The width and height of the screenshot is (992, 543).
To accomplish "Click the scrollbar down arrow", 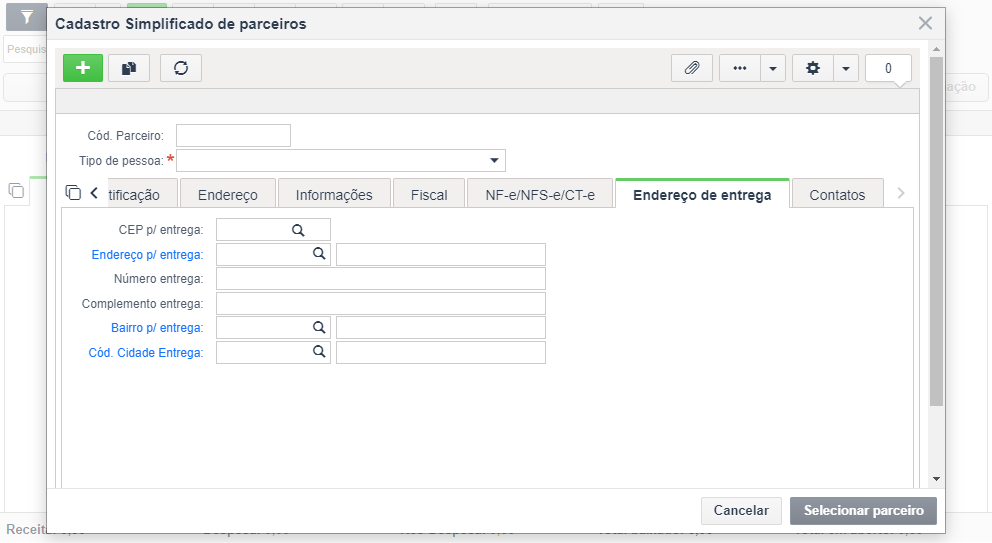I will pyautogui.click(x=936, y=479).
